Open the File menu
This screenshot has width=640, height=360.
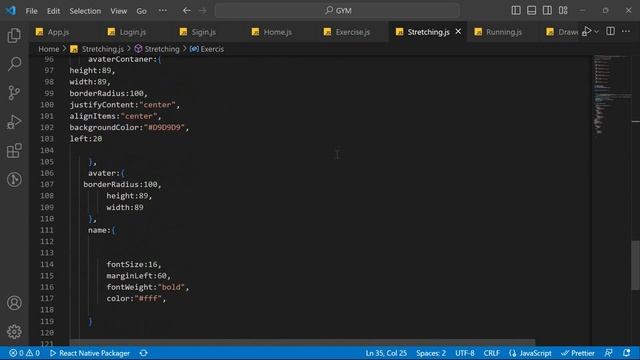point(31,11)
